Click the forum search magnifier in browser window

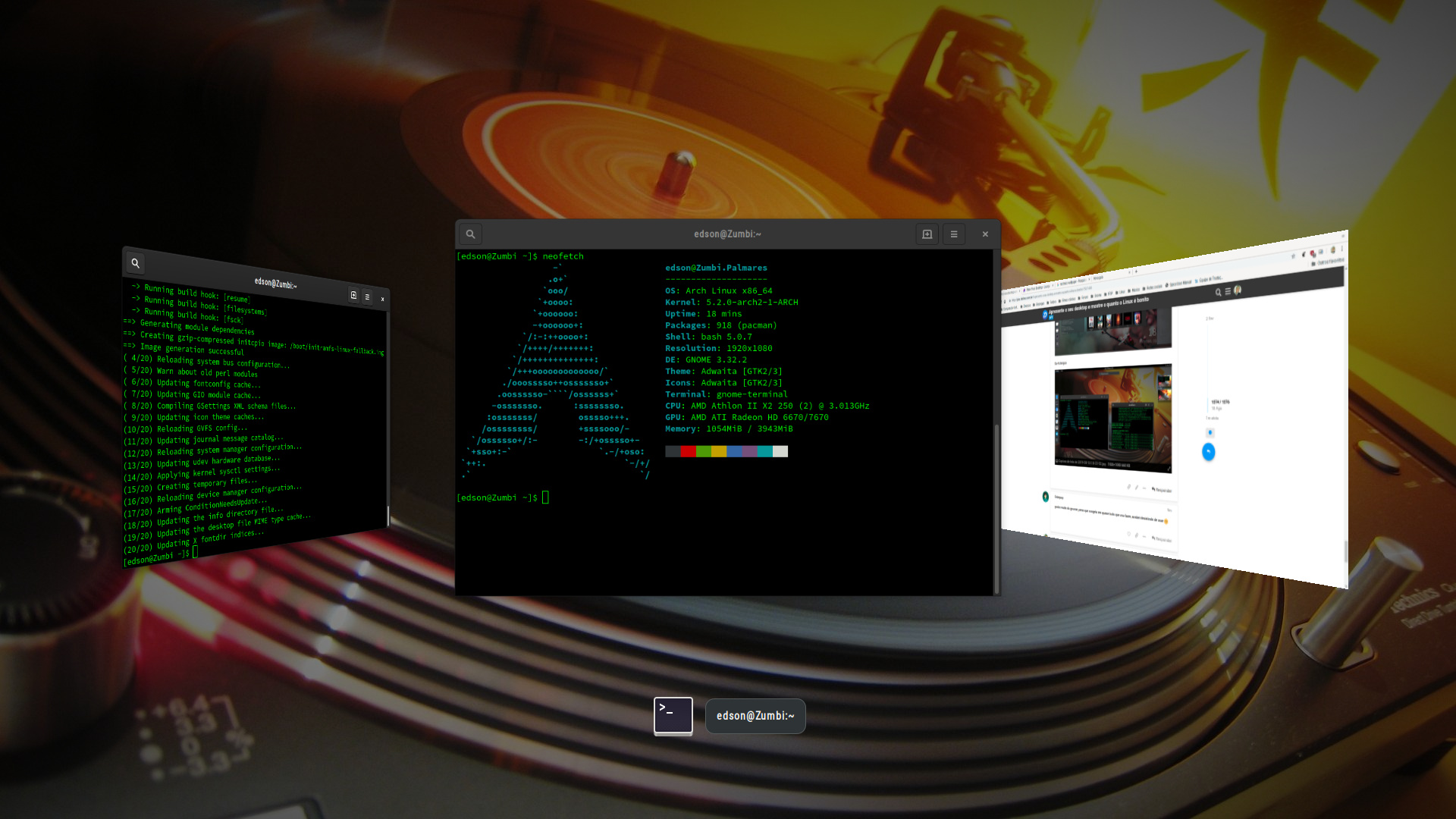1219,292
